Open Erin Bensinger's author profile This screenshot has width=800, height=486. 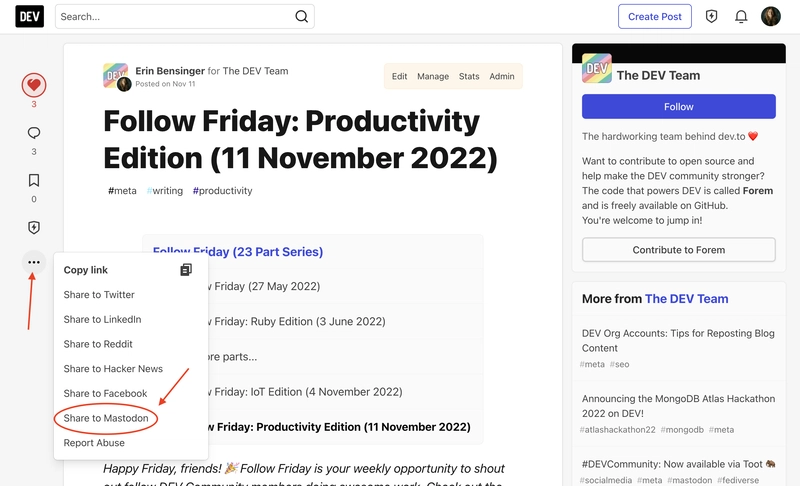coord(170,71)
